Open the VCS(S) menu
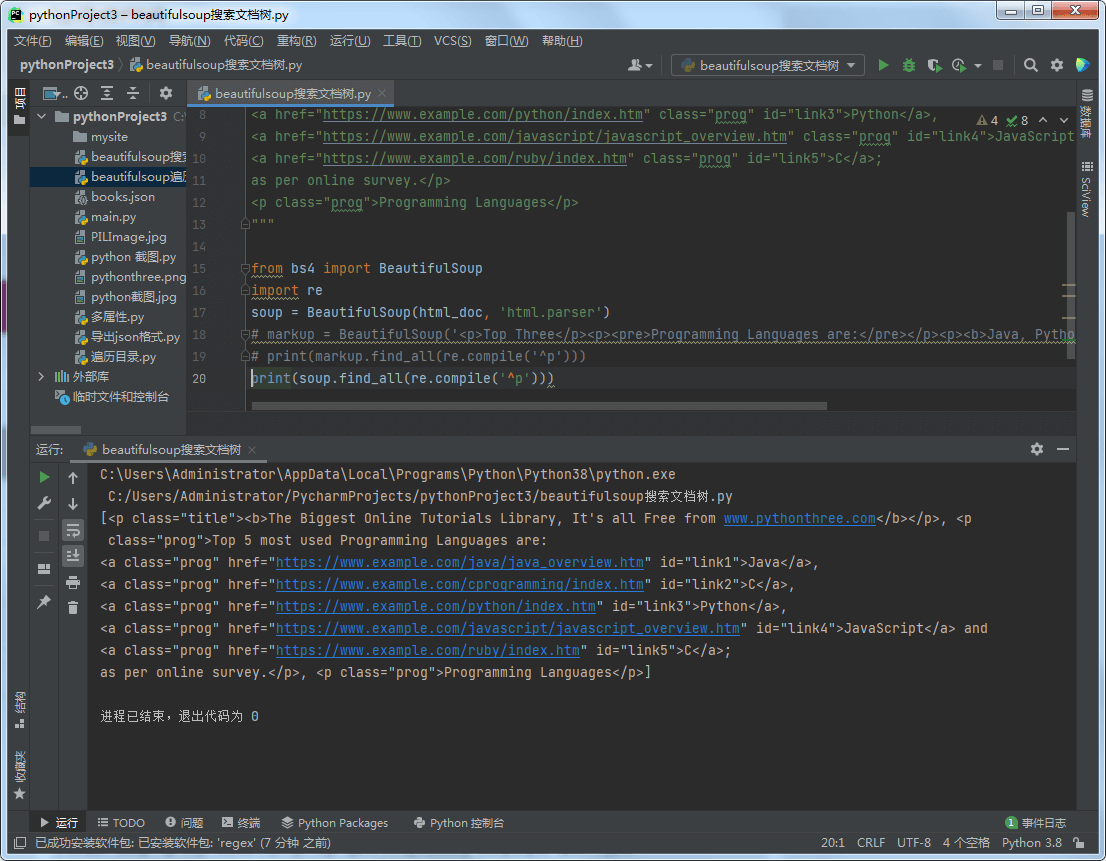Screen dimensions: 1106x861 [452, 41]
